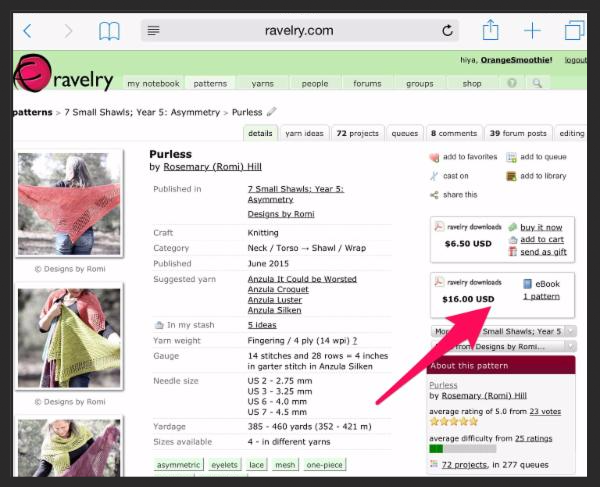Go back with the browser back arrow
Viewport: 600px width, 487px height.
pyautogui.click(x=27, y=31)
